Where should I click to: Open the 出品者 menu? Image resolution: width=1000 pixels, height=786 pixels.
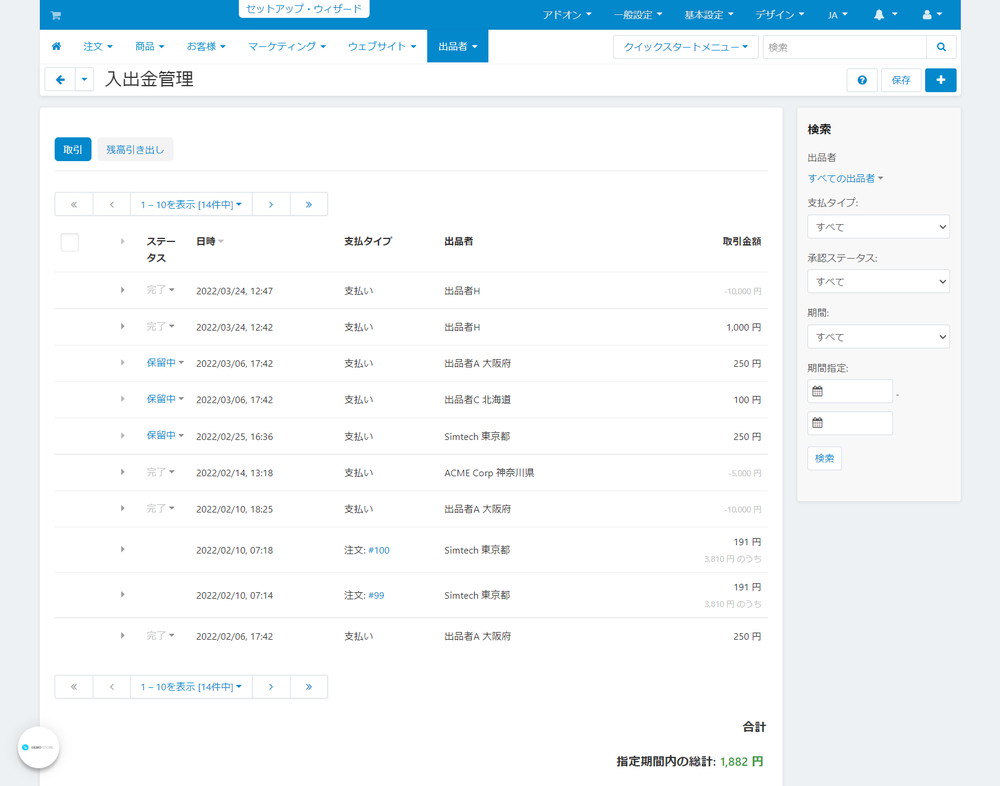pyautogui.click(x=457, y=46)
